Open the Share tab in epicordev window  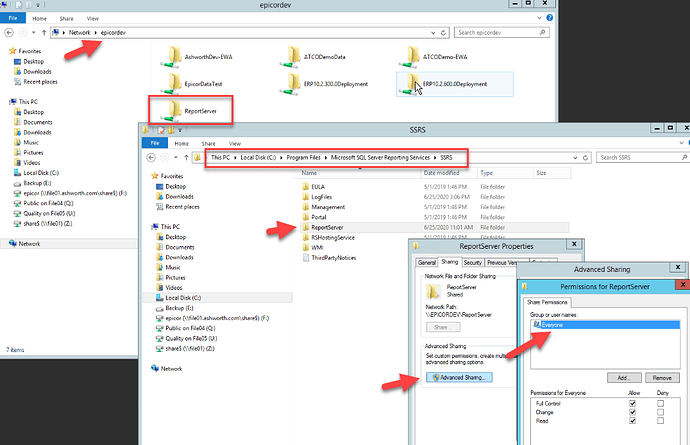(66, 18)
